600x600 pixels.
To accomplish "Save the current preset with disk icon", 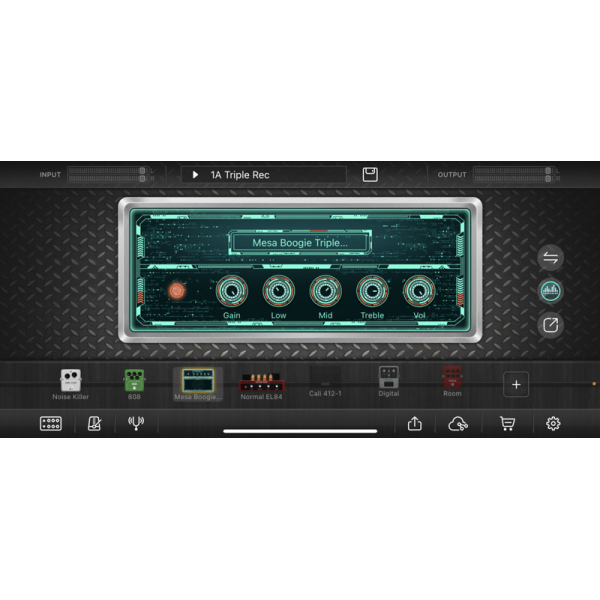I will tap(370, 175).
